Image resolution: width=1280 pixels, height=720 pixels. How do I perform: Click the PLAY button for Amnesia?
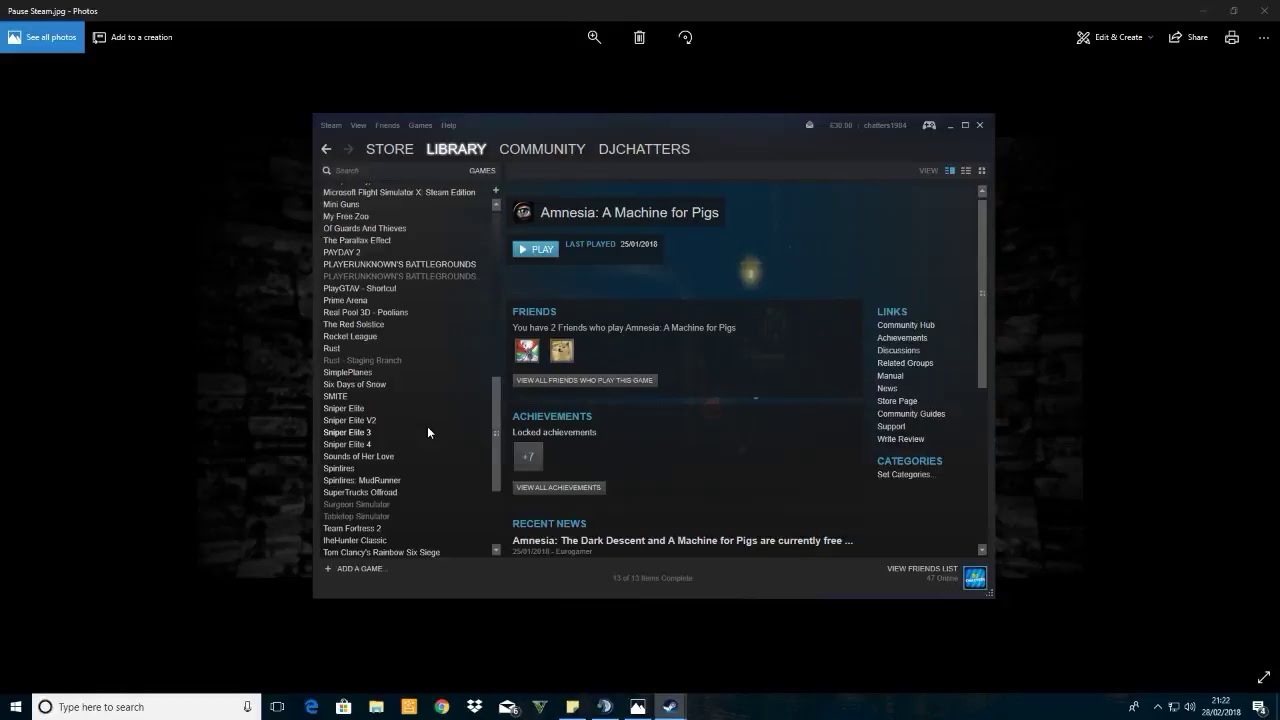coord(536,249)
